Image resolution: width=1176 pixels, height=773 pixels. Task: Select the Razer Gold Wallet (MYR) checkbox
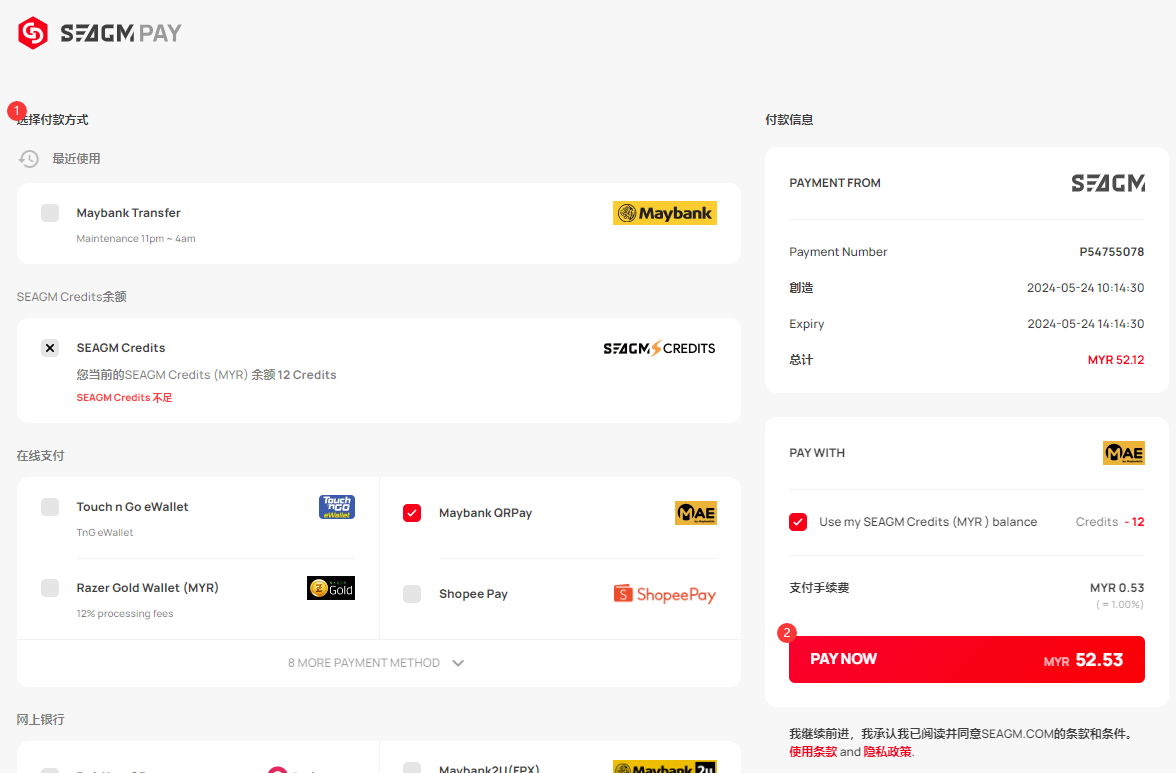point(50,588)
